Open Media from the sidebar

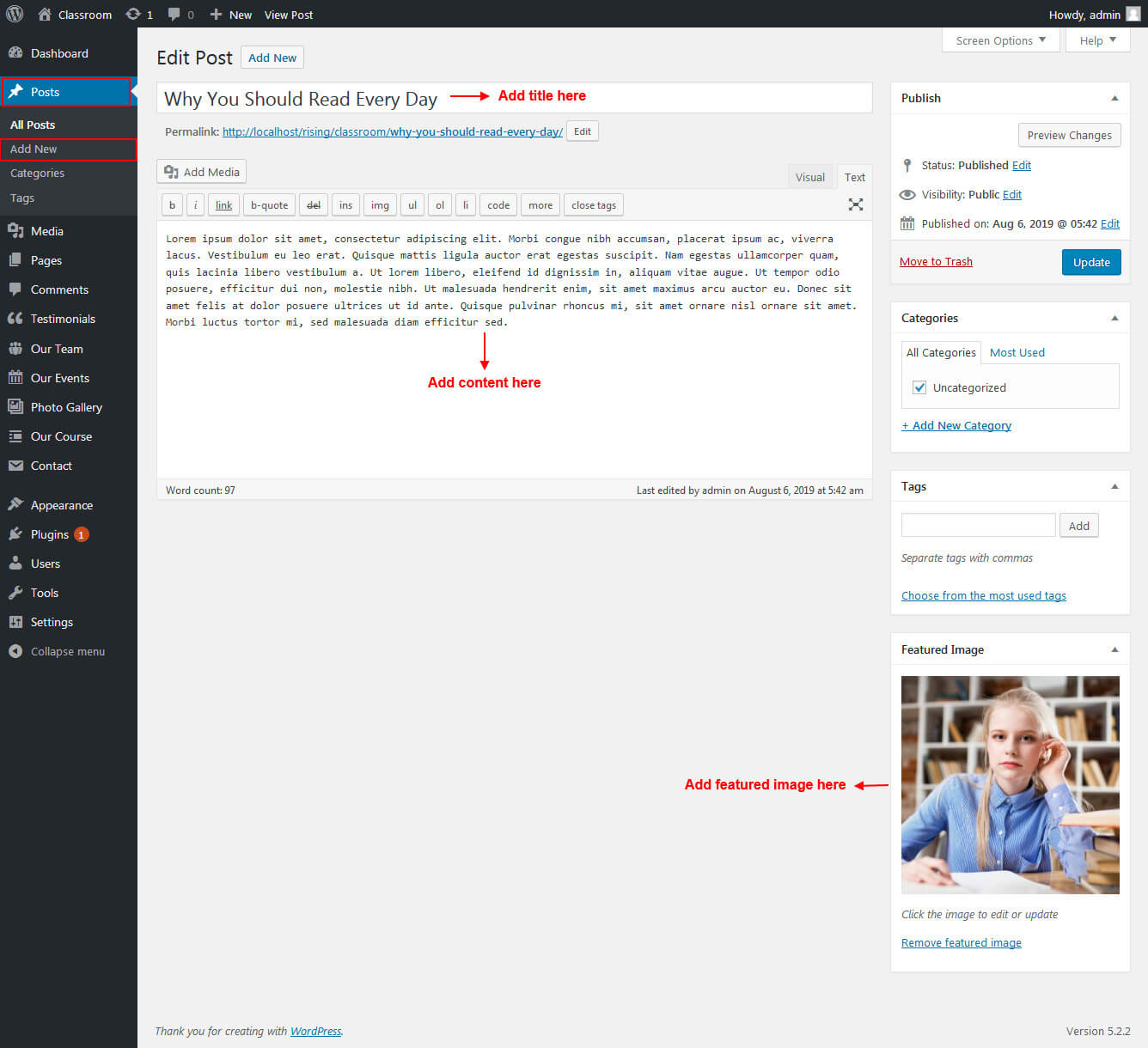tap(46, 231)
